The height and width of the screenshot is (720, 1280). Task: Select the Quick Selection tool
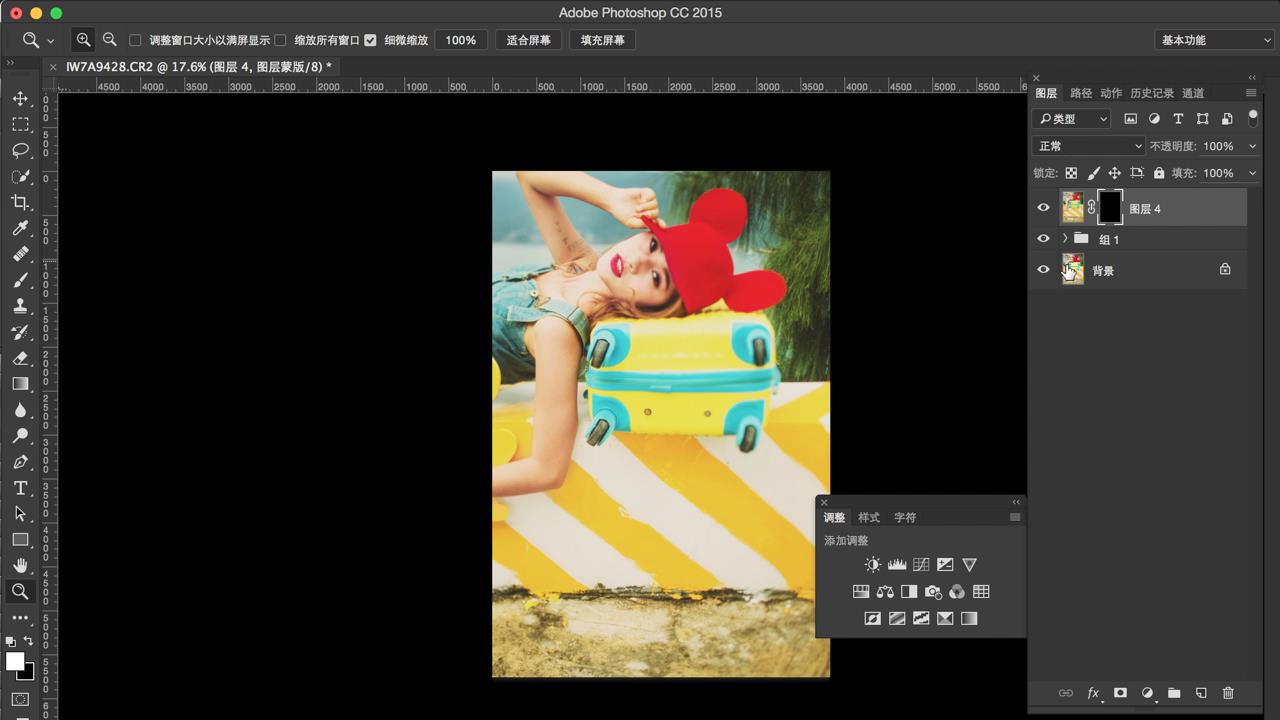tap(20, 176)
